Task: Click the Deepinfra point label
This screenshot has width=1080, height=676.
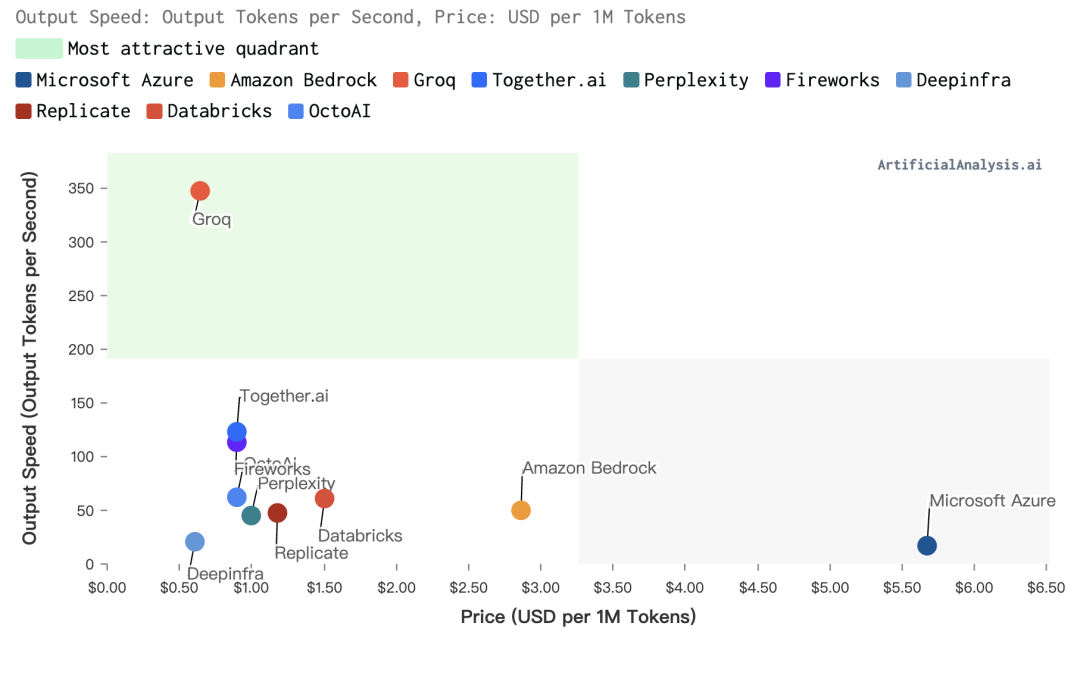Action: pos(225,573)
